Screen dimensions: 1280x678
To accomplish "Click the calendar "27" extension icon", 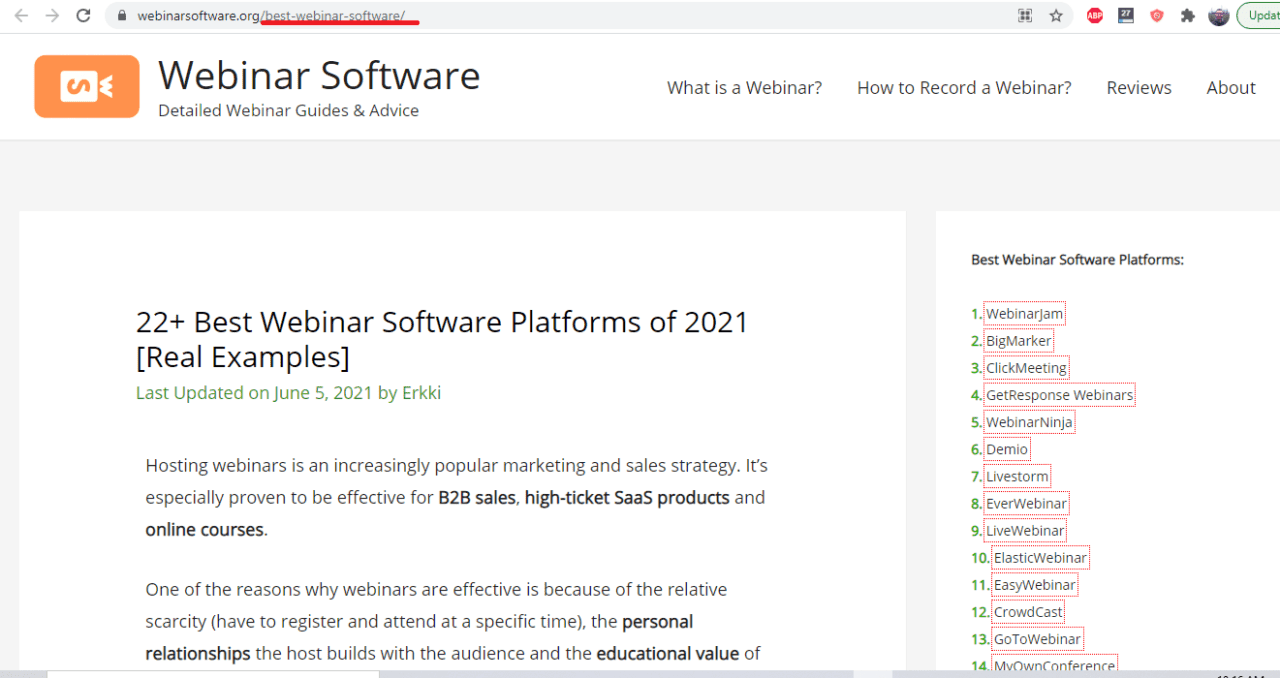I will (x=1125, y=15).
